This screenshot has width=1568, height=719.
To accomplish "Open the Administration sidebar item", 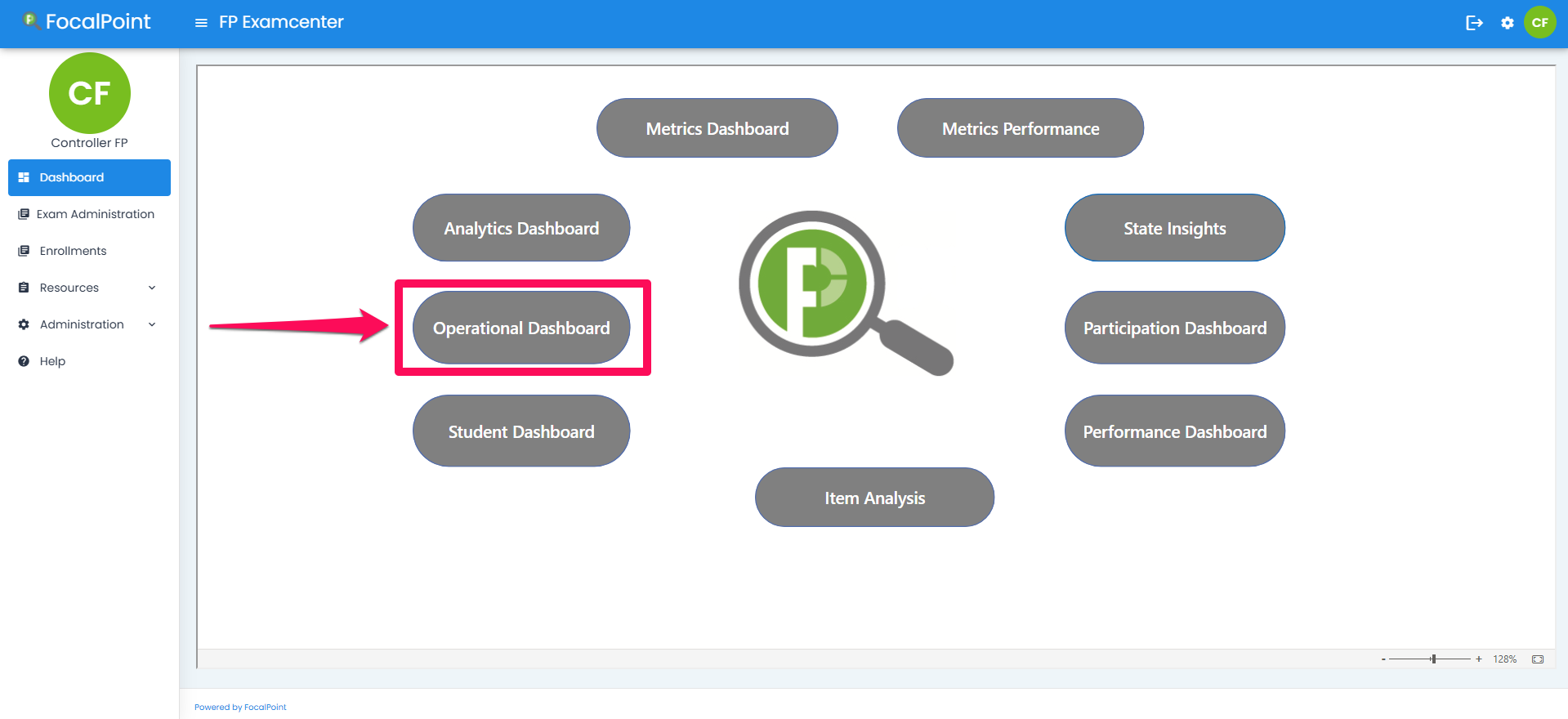I will click(x=89, y=324).
